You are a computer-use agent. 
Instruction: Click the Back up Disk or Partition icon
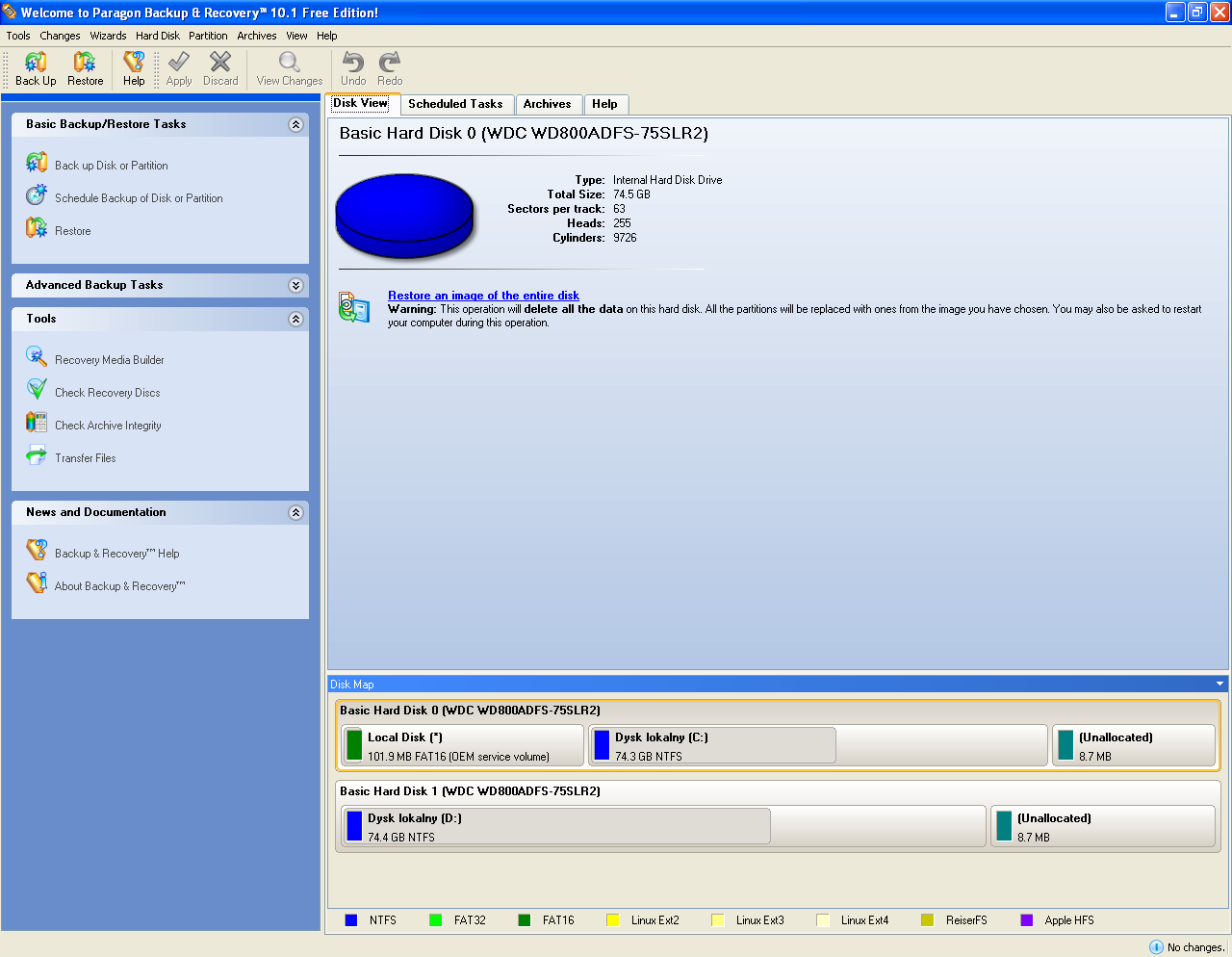pos(37,163)
